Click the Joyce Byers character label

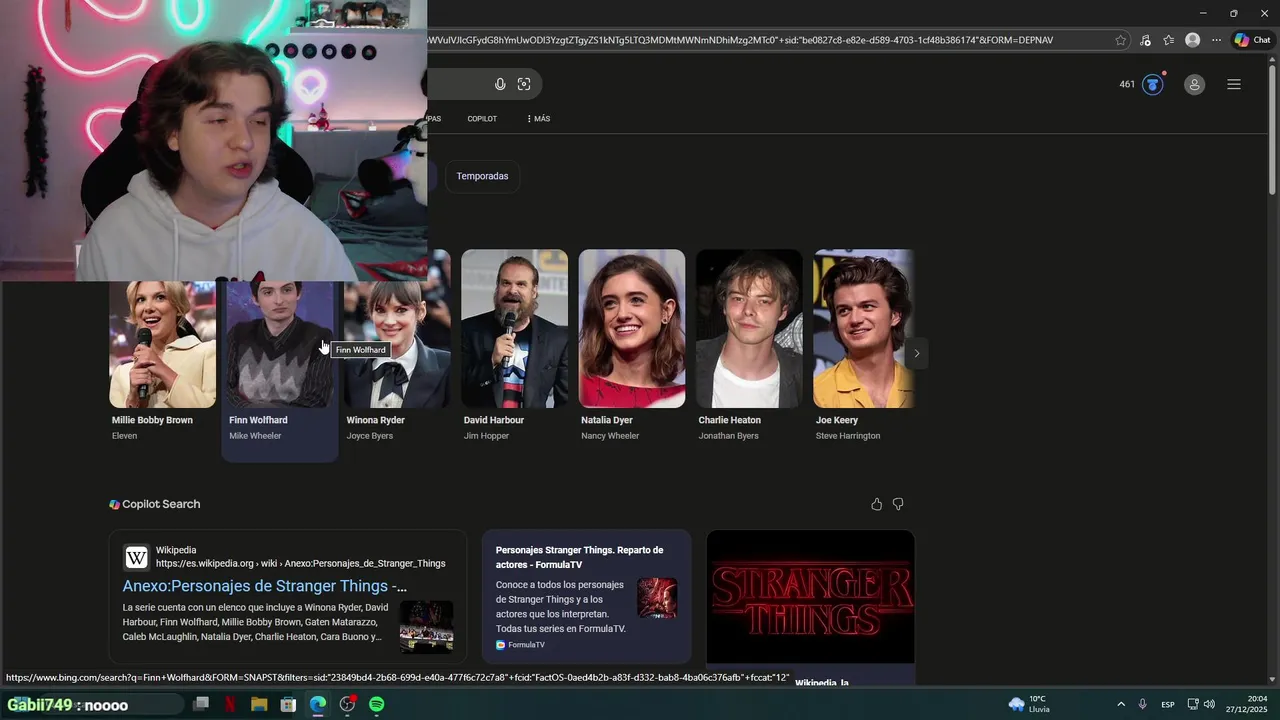[x=369, y=436]
